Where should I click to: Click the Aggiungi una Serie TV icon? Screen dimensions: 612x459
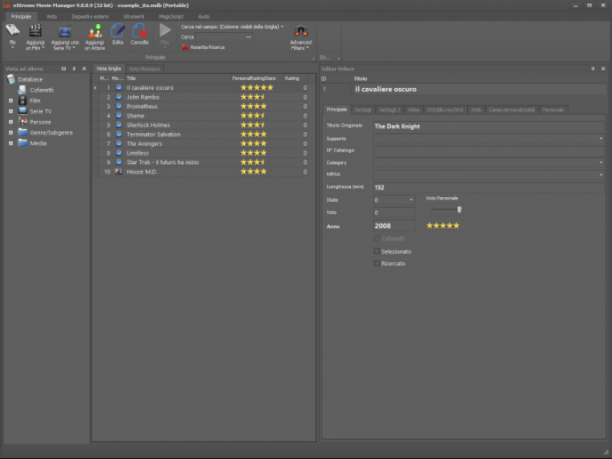tap(65, 31)
